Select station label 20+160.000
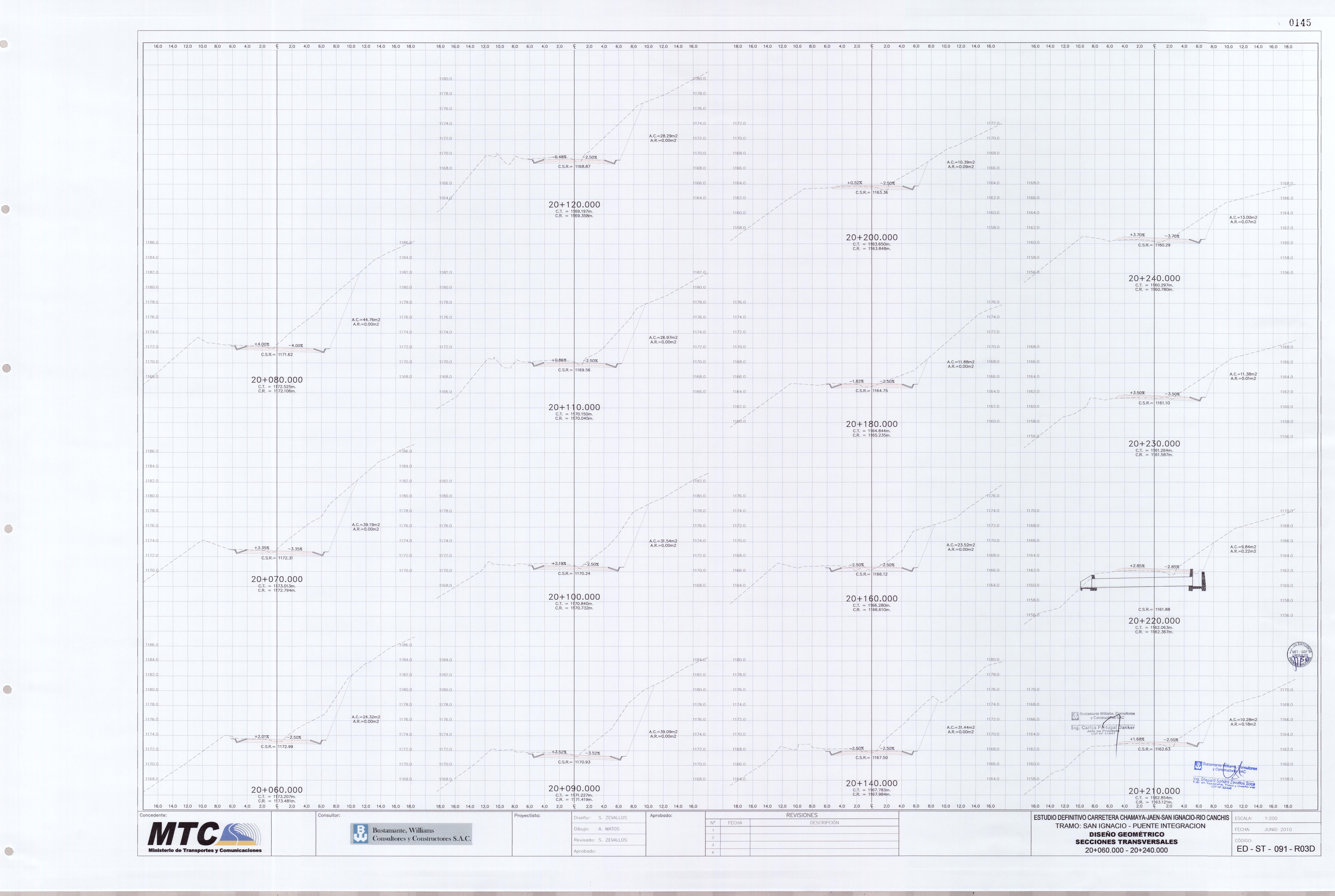Viewport: 1335px width, 896px height. [872, 599]
